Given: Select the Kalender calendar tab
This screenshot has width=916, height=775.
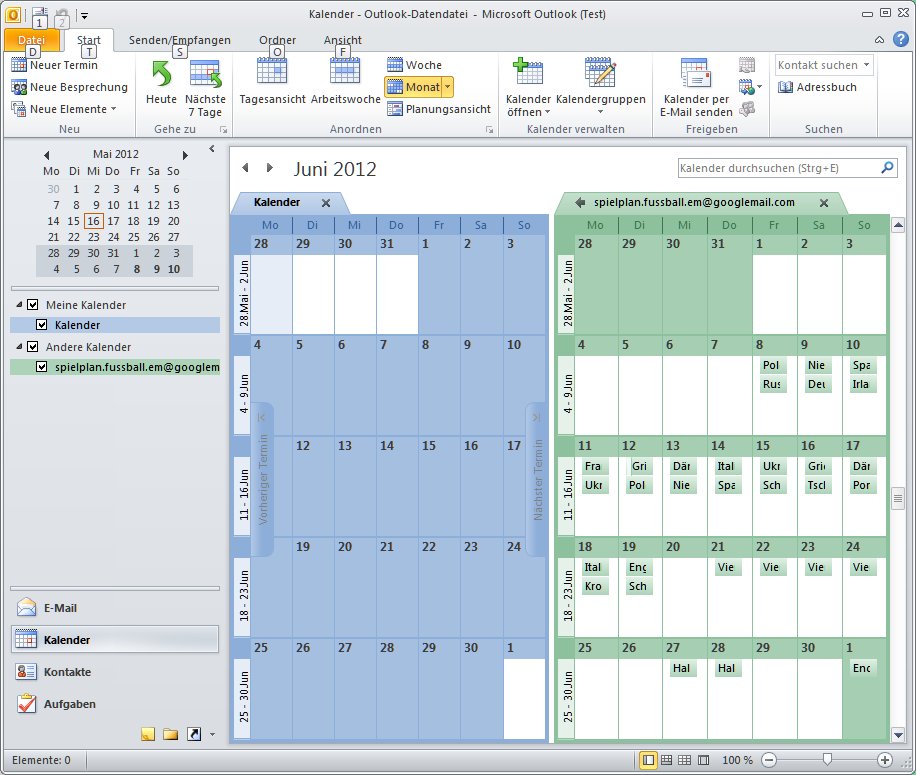Looking at the screenshot, I should pos(277,202).
